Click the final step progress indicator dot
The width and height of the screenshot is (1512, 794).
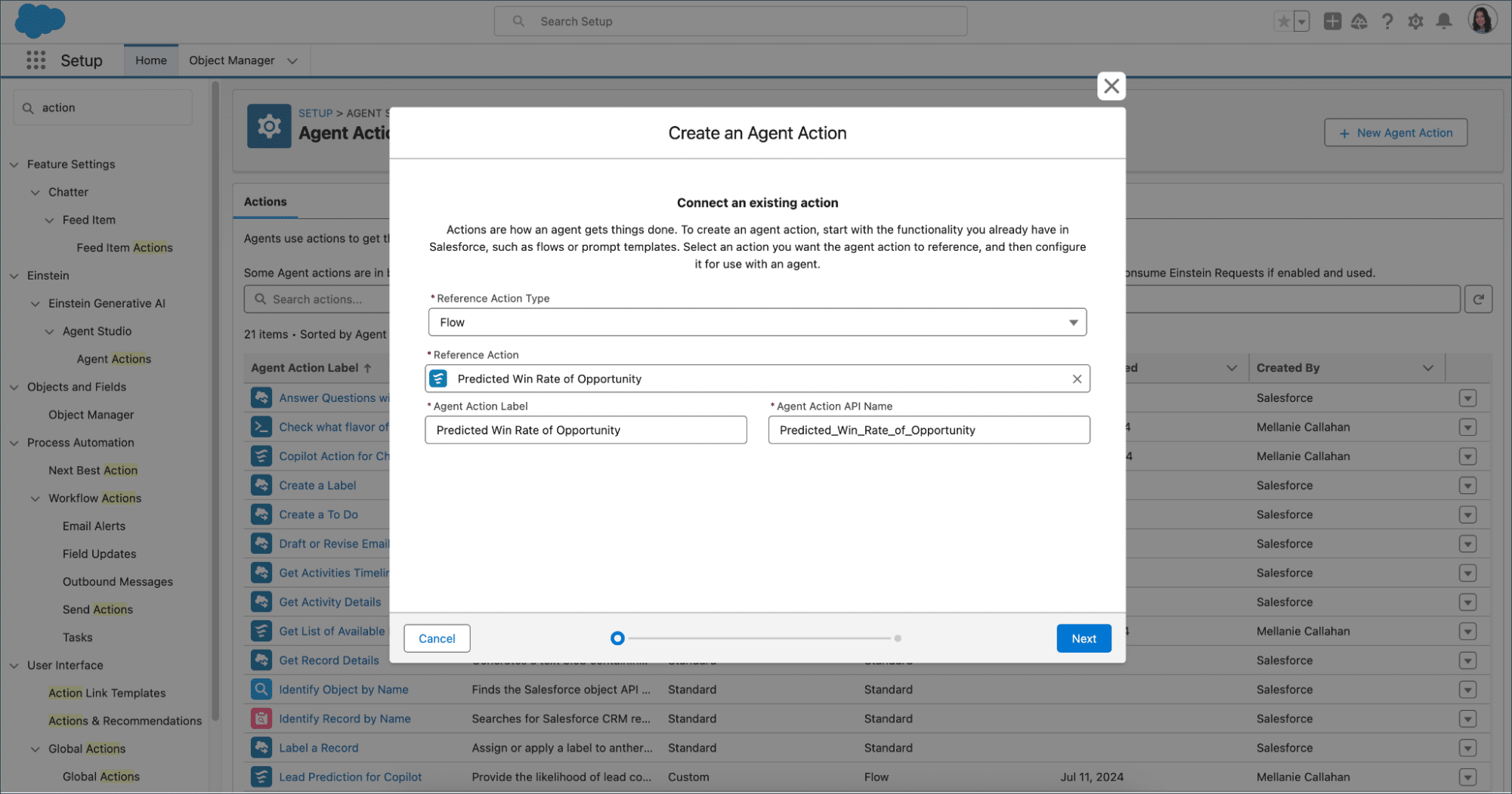tap(898, 638)
